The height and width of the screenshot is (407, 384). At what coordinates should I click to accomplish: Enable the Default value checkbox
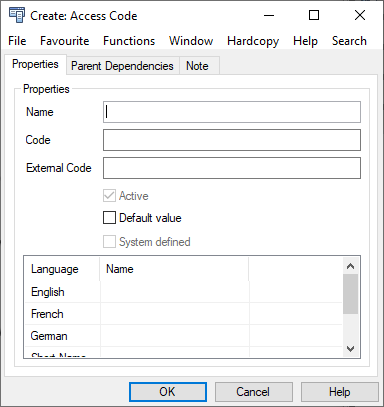[x=109, y=218]
